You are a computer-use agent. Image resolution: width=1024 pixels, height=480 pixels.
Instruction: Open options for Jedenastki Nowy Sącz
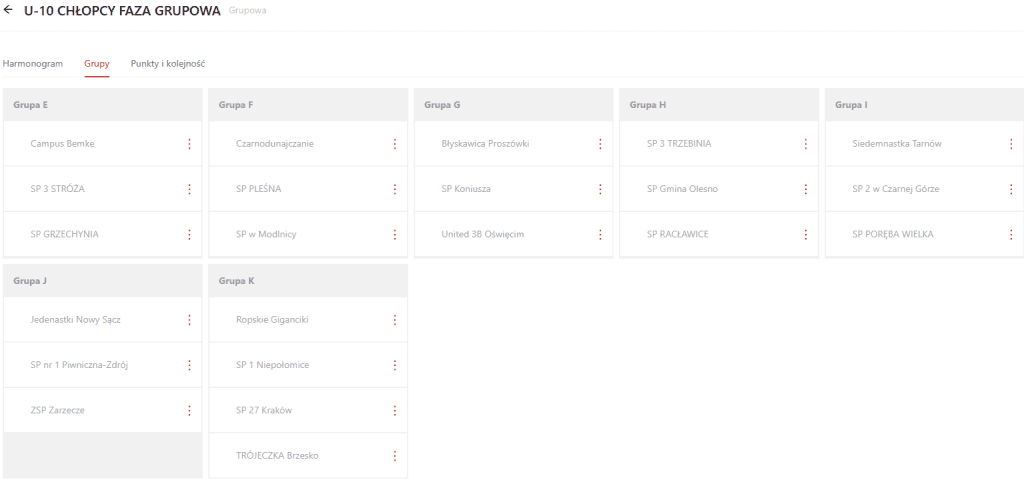189,320
